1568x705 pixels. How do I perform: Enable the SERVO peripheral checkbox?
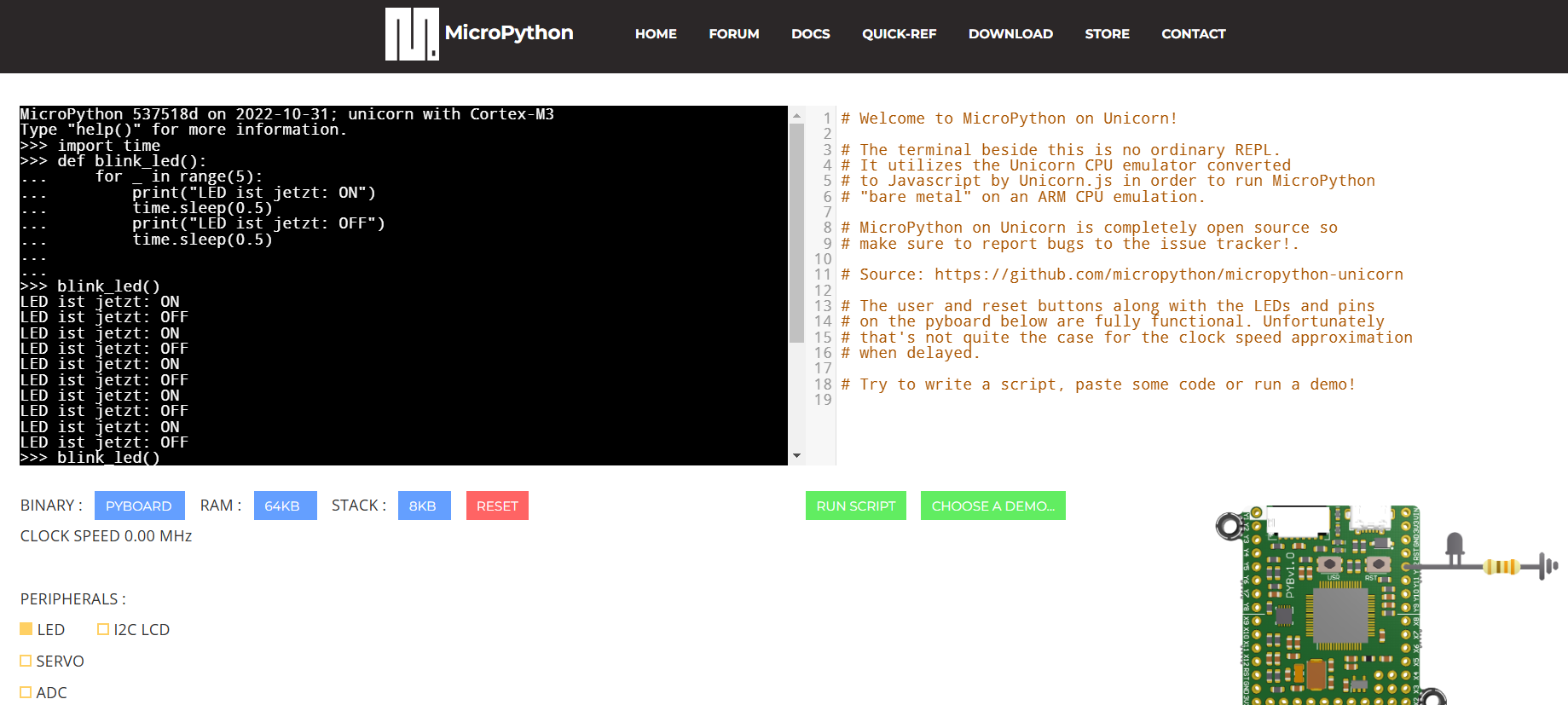tap(26, 661)
